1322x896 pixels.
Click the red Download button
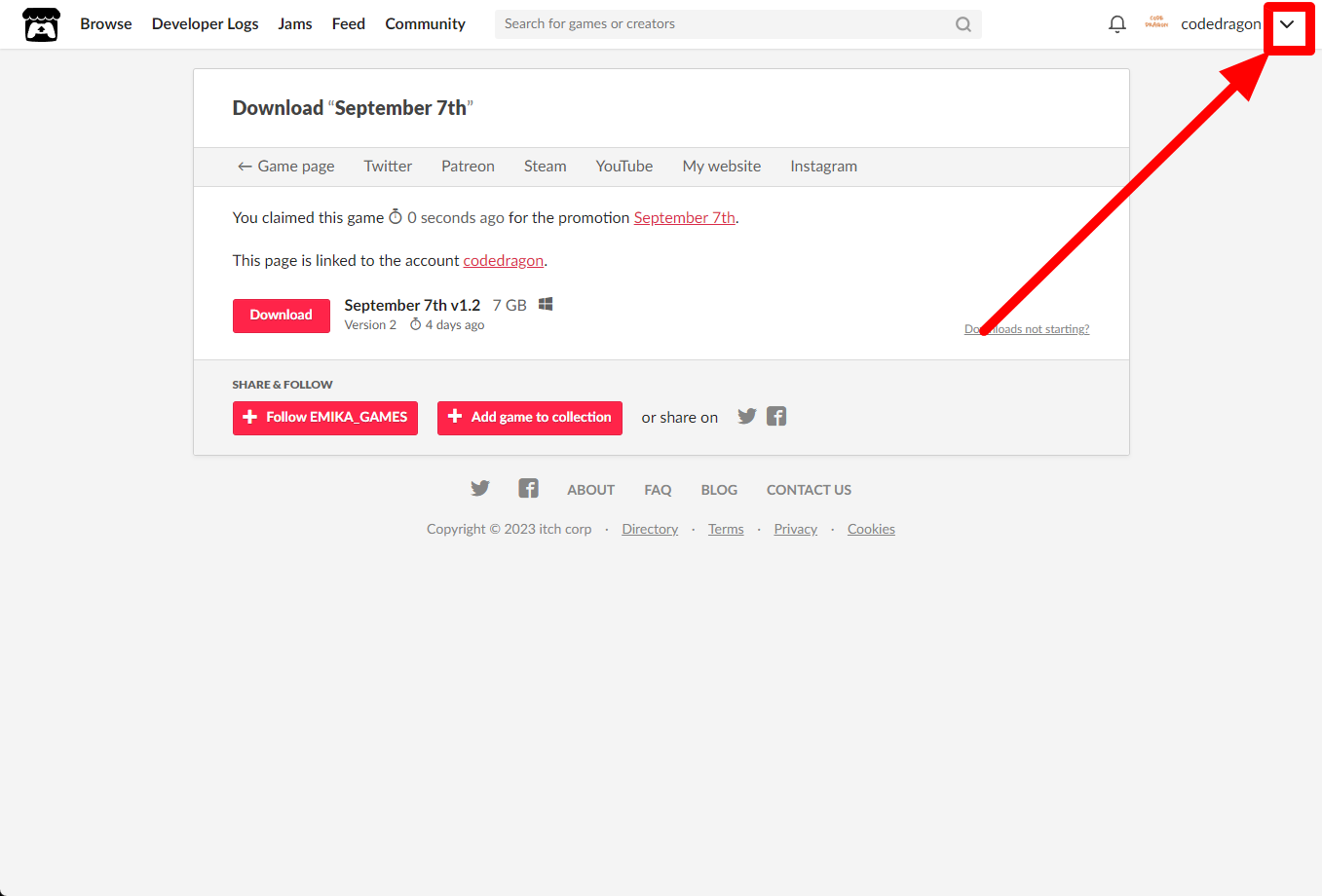pyautogui.click(x=282, y=316)
